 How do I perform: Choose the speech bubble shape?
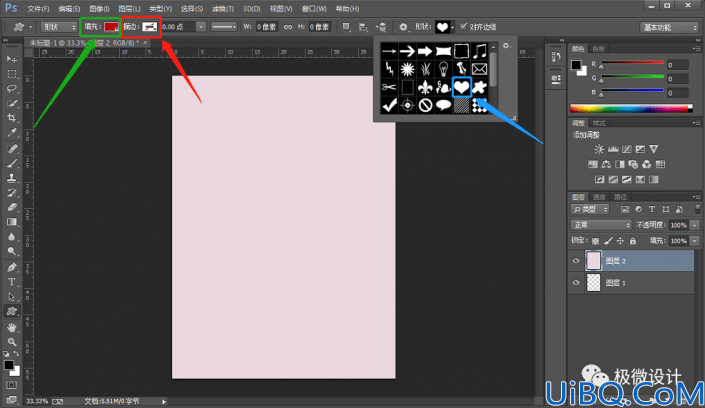tap(443, 105)
